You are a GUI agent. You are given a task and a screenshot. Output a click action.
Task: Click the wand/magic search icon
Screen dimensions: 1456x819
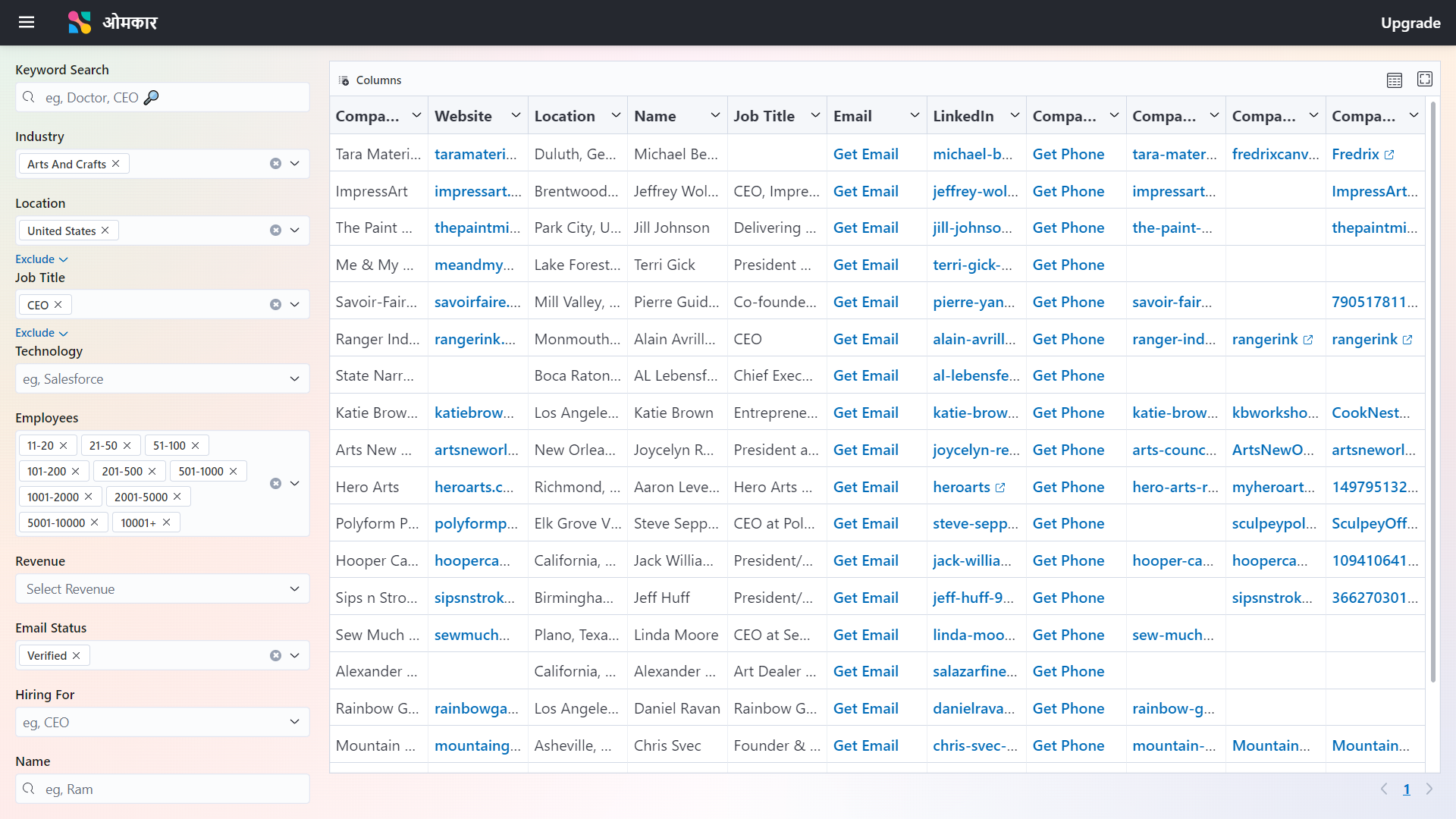(x=150, y=97)
